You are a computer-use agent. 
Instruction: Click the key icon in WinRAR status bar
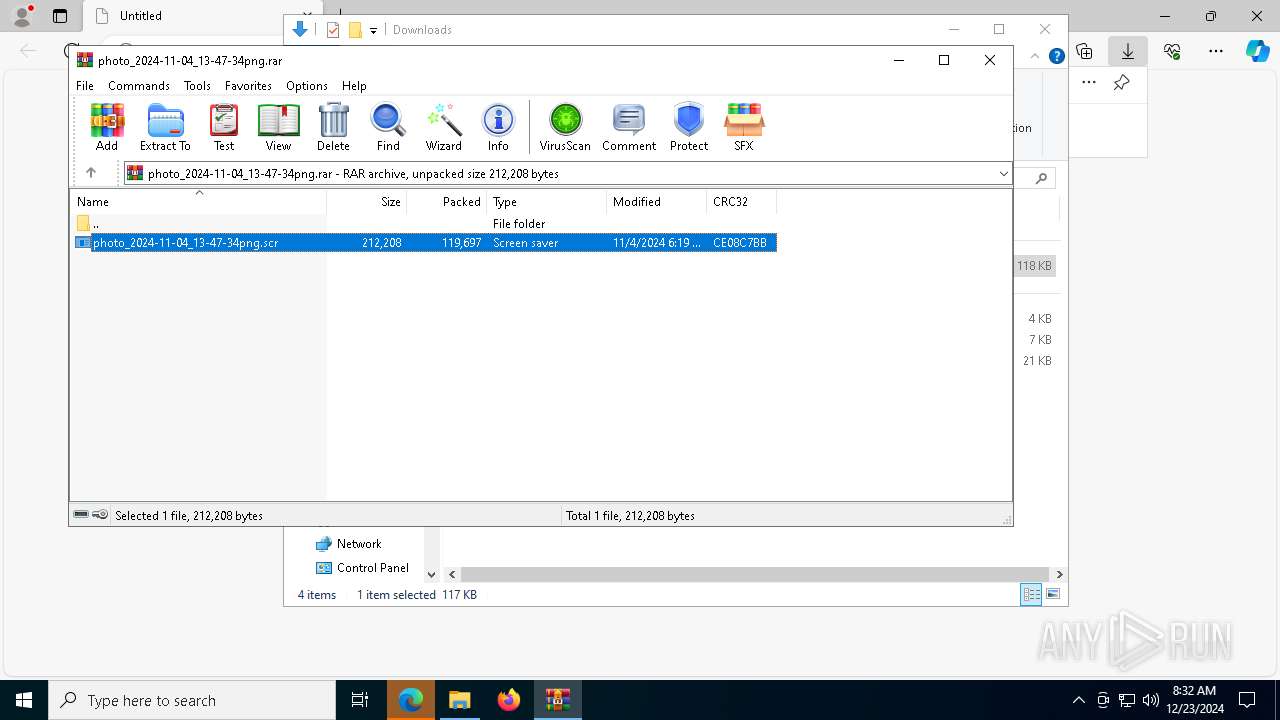pos(100,515)
